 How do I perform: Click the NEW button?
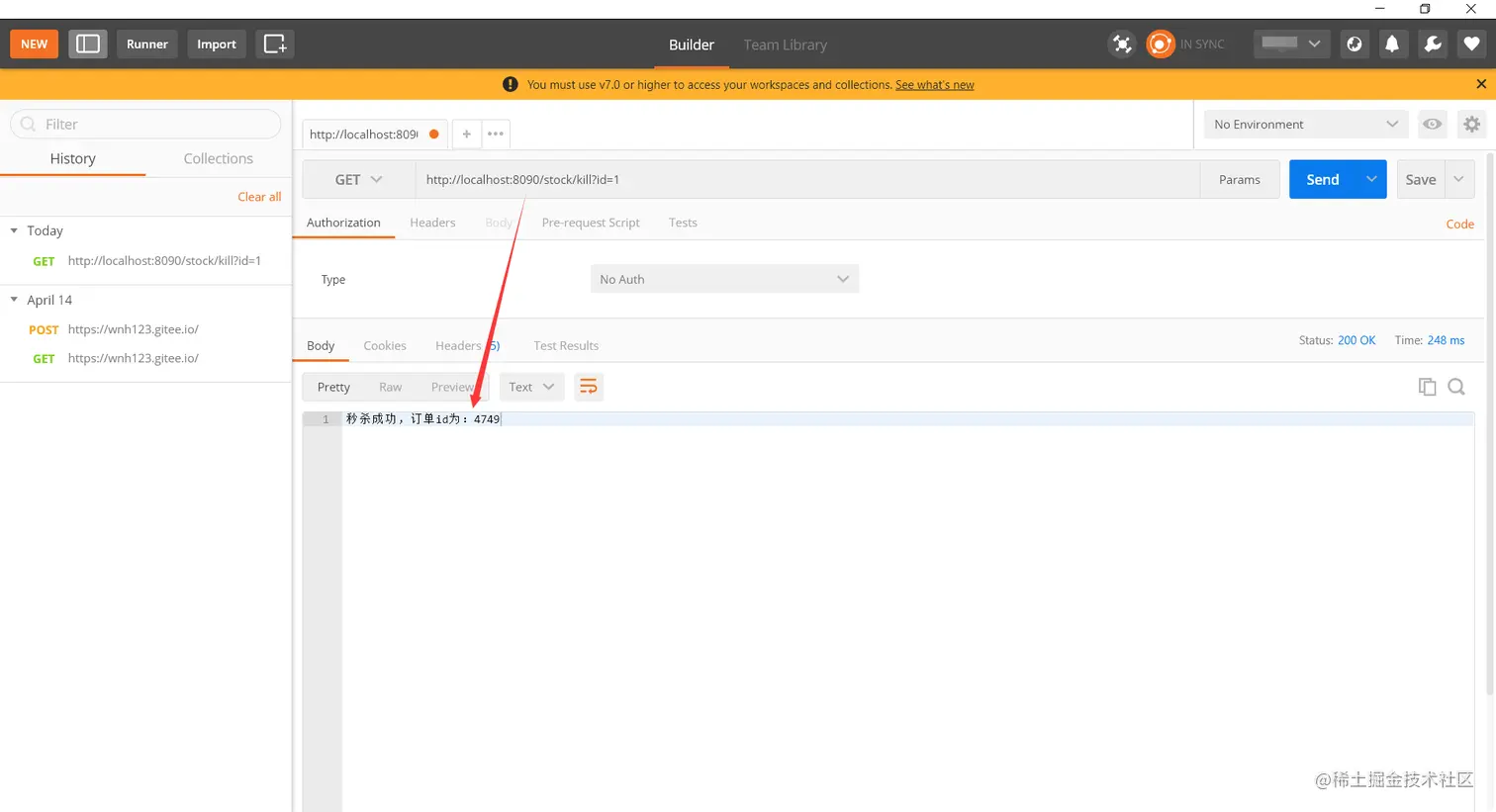coord(35,44)
